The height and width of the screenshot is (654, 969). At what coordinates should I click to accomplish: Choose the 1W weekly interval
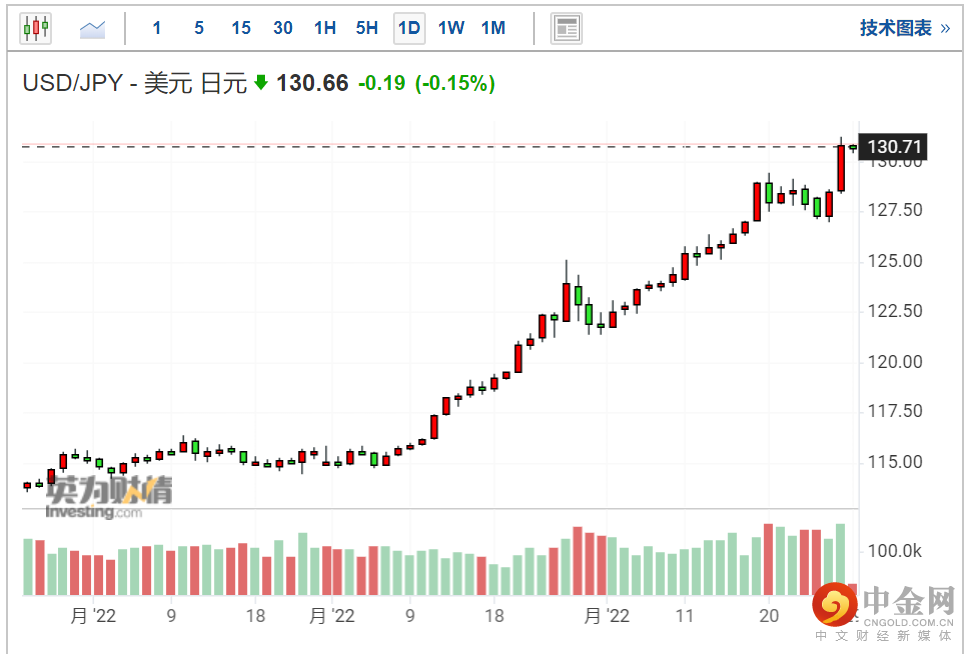click(x=451, y=28)
